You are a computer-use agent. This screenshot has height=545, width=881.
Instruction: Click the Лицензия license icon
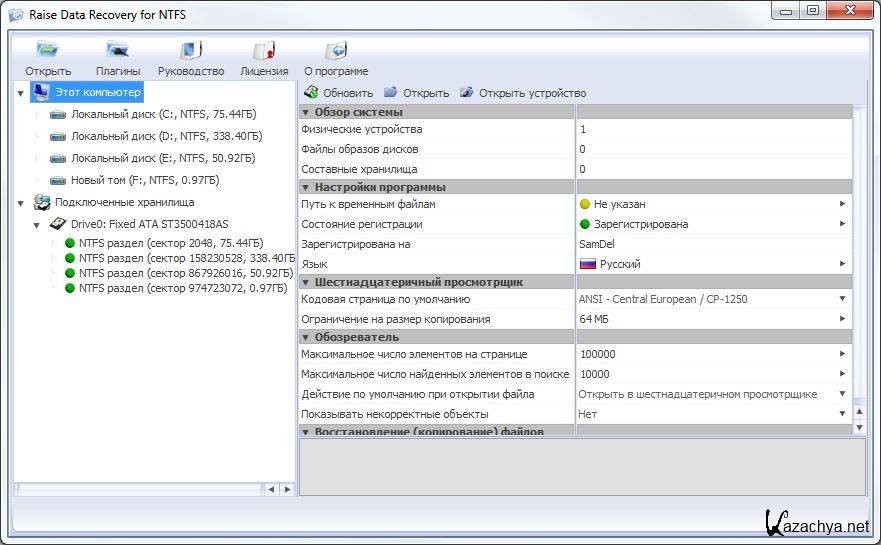[x=264, y=51]
